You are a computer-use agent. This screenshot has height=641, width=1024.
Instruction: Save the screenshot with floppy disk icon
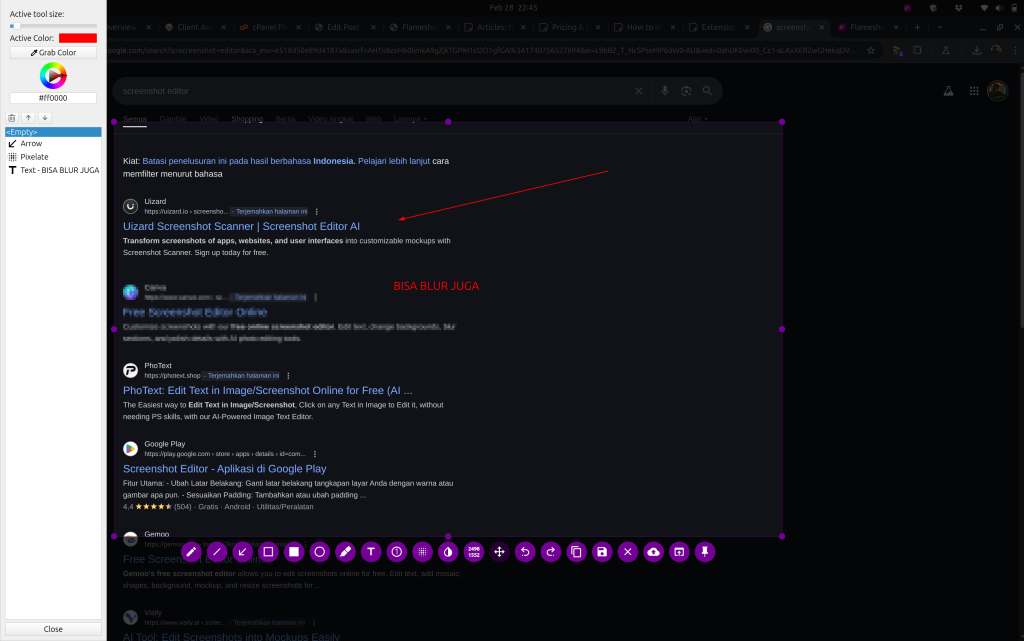(602, 551)
